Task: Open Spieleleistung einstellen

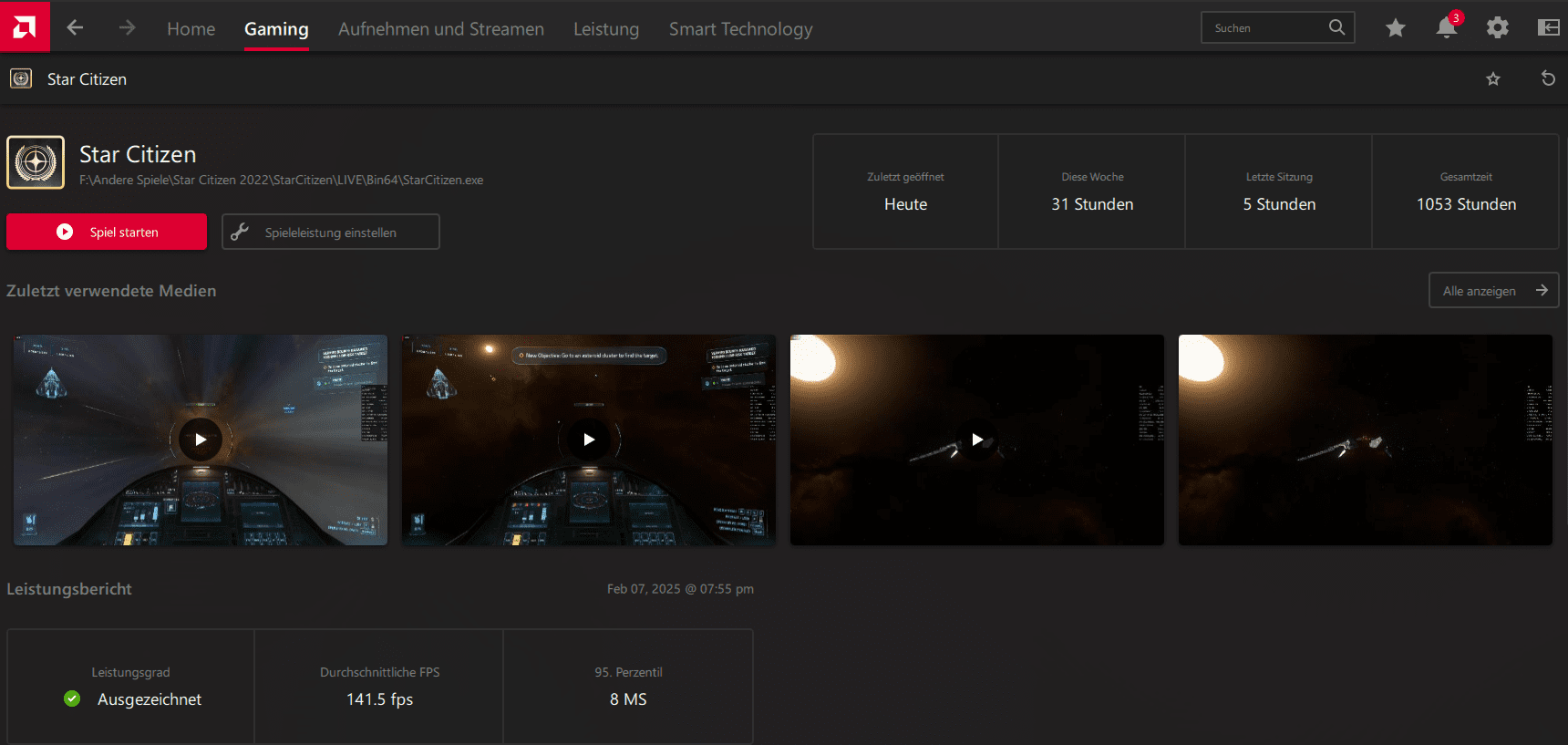Action: pyautogui.click(x=330, y=232)
